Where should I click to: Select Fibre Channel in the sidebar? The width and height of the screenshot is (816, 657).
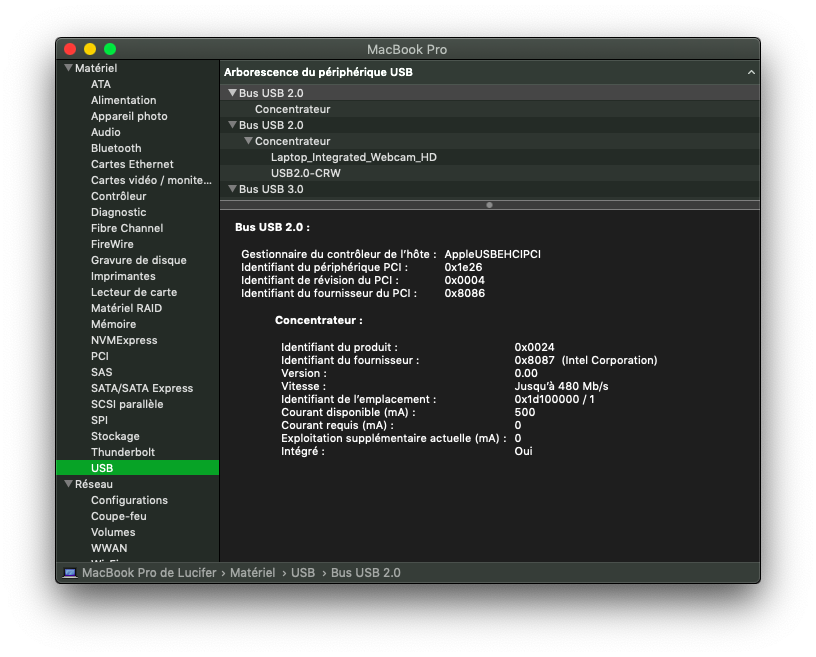point(127,228)
